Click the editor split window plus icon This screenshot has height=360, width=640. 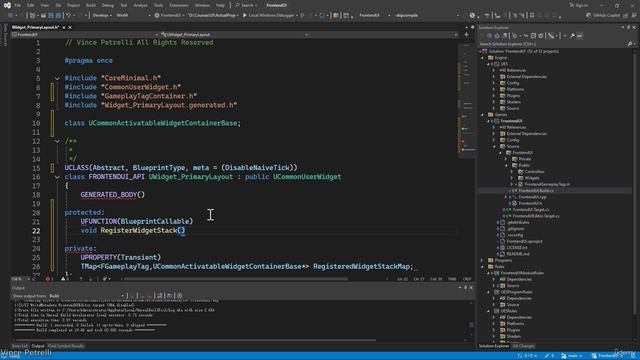467,35
